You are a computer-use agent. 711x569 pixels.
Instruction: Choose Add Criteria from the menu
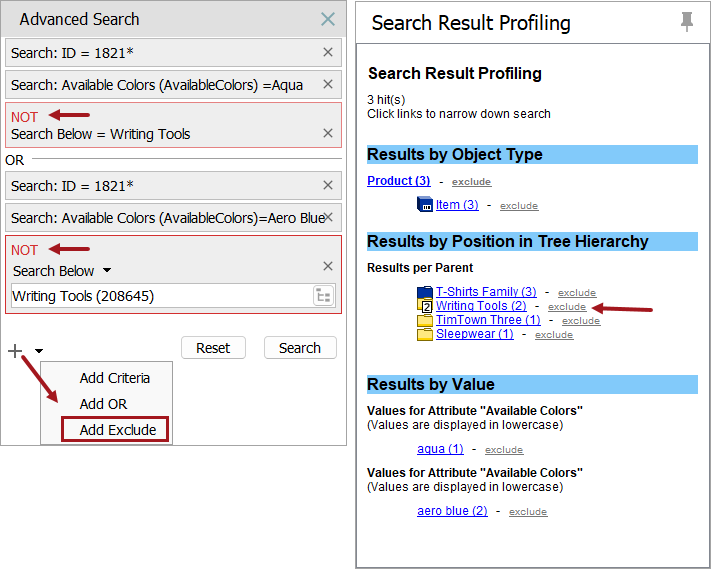(115, 378)
